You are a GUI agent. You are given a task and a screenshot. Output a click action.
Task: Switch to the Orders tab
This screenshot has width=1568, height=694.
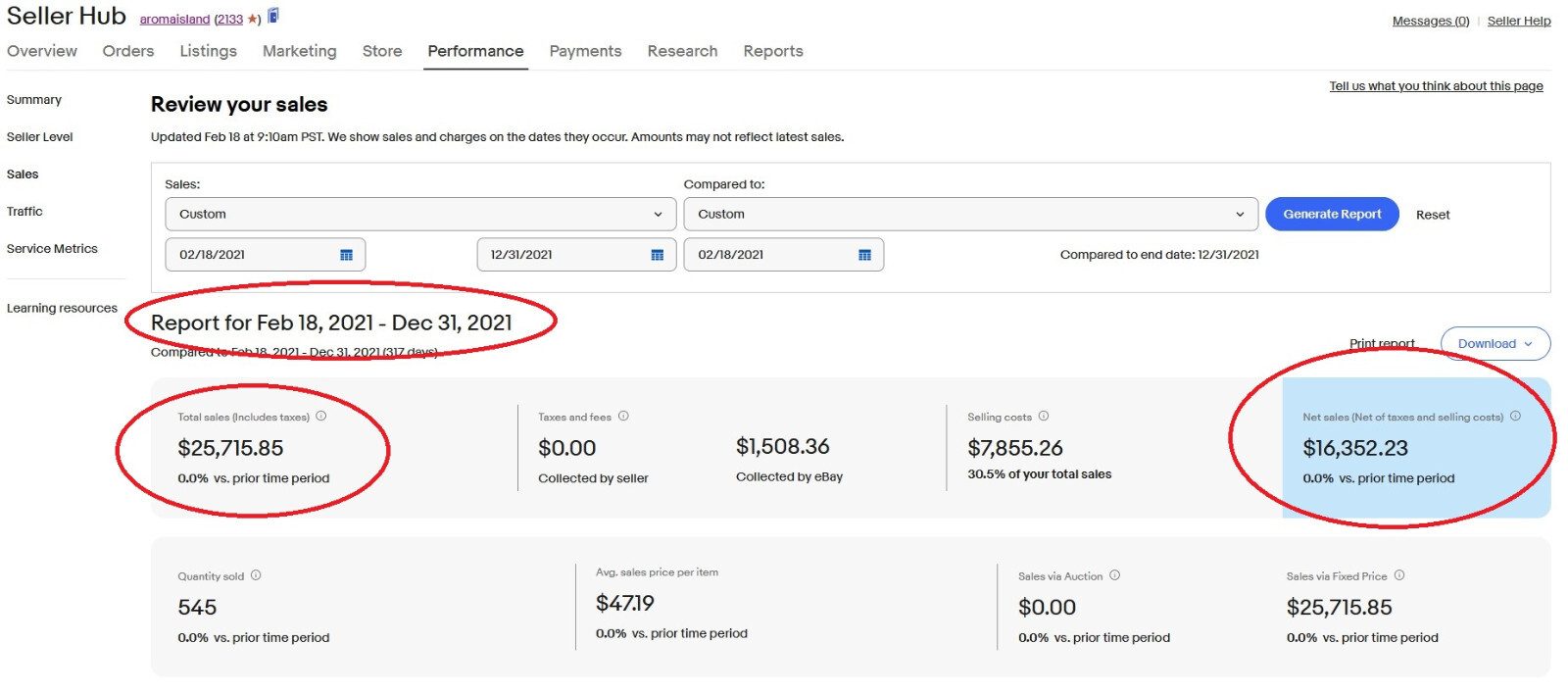click(128, 51)
